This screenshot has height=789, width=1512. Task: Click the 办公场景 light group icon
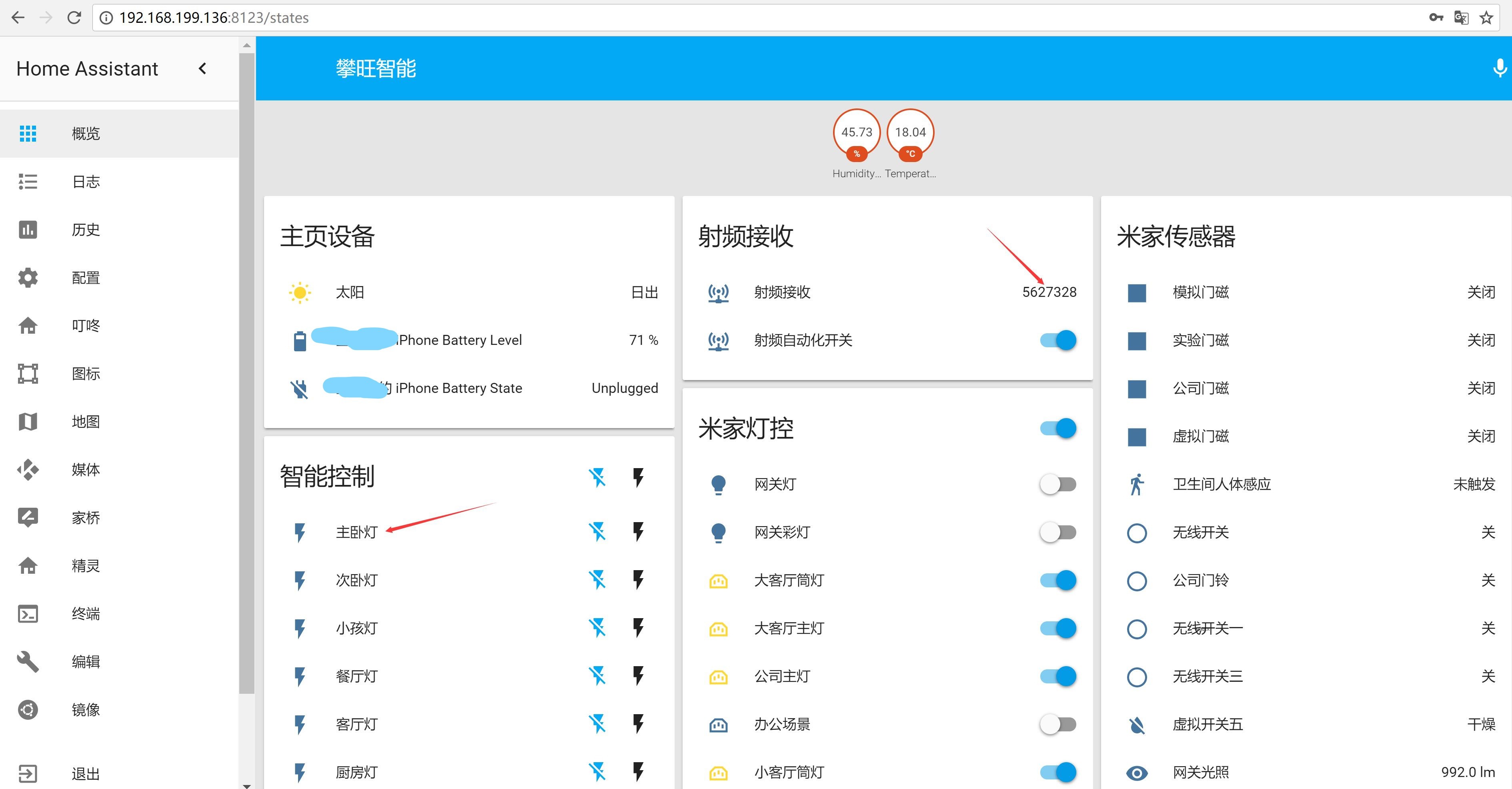(x=719, y=726)
